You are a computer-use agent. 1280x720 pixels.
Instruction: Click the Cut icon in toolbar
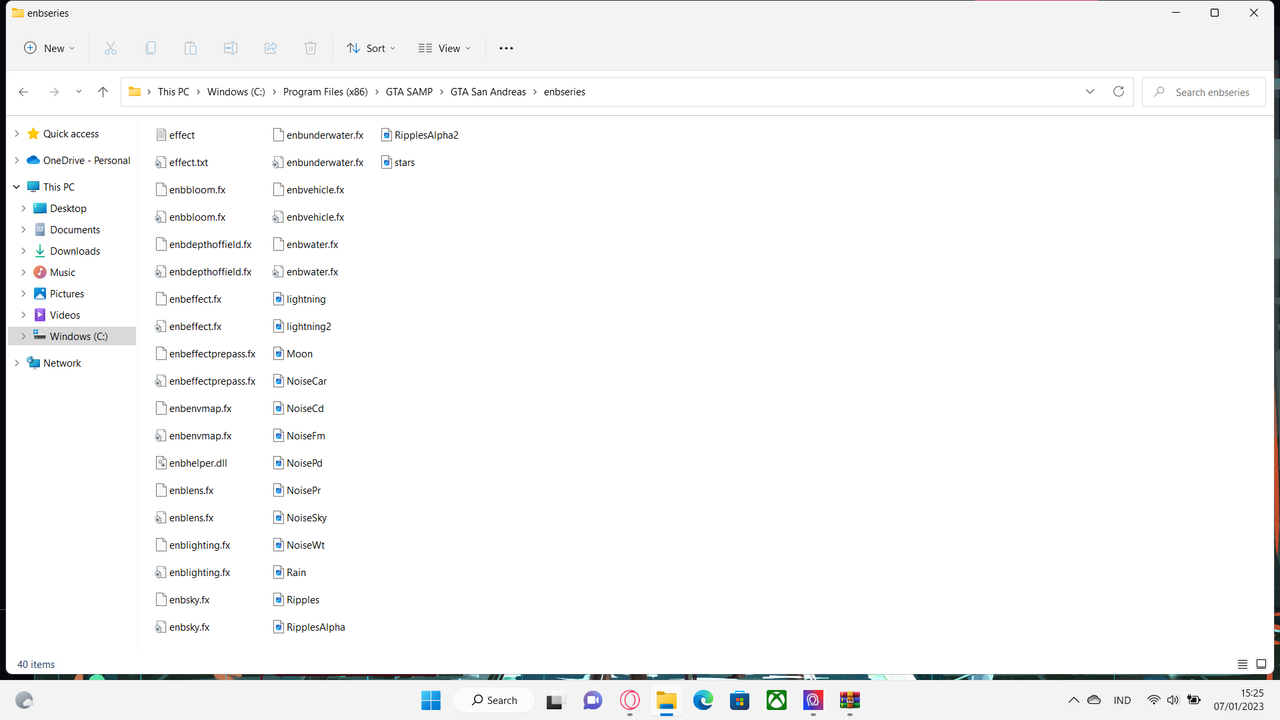point(110,48)
